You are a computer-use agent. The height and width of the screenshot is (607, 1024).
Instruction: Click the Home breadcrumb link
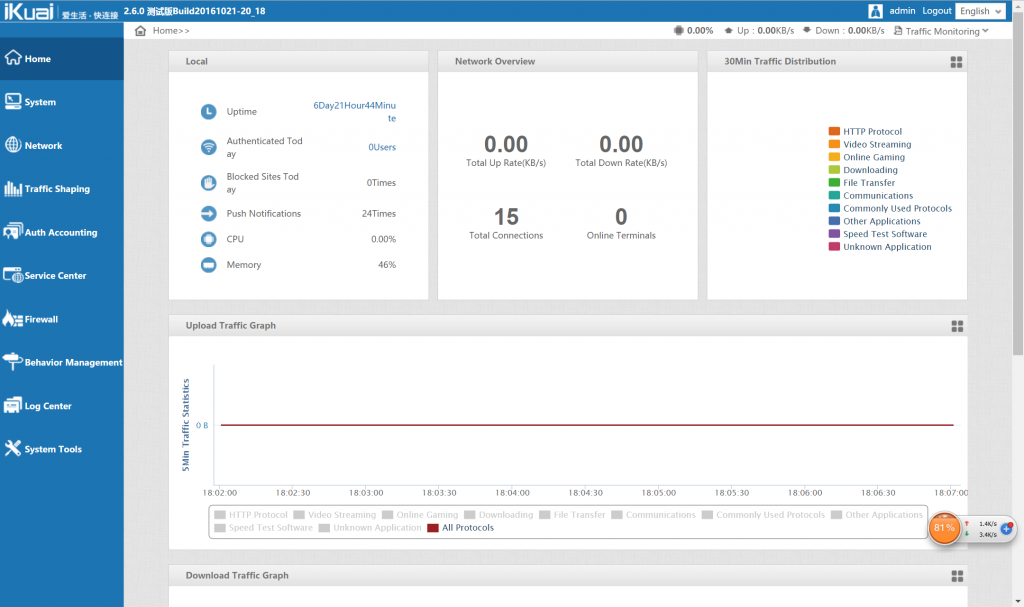click(x=171, y=31)
